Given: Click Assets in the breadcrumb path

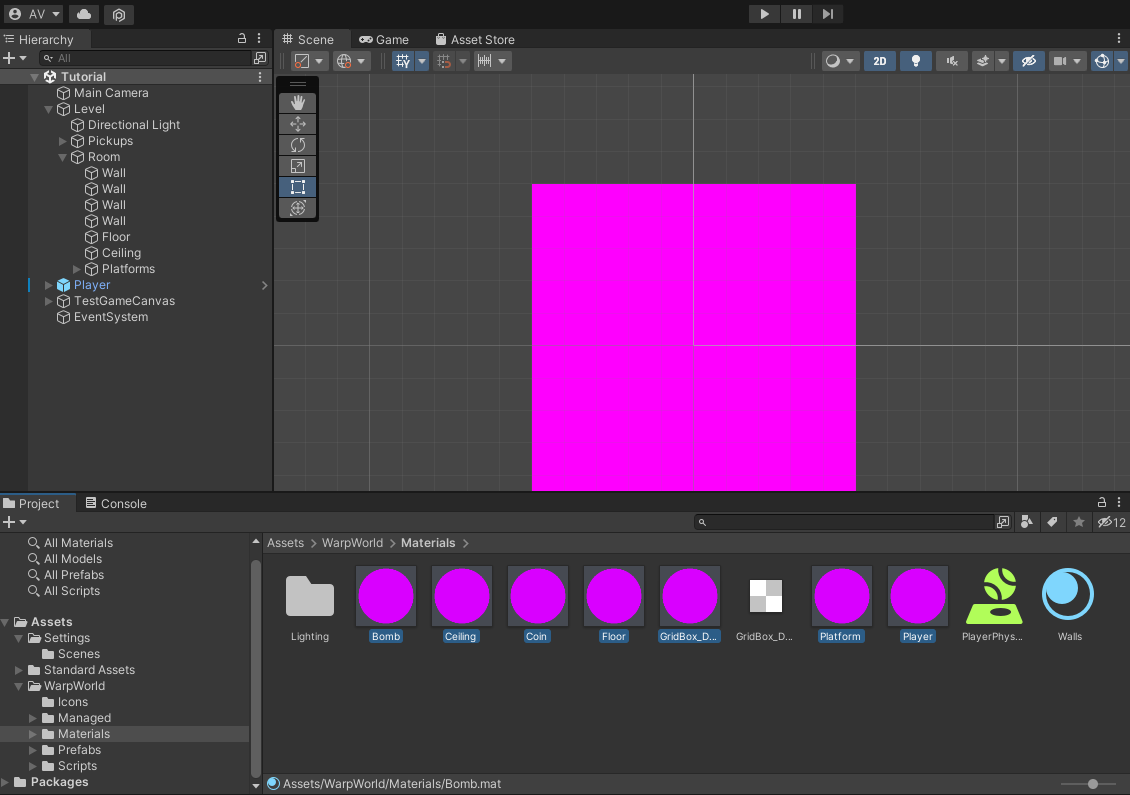Looking at the screenshot, I should coord(285,543).
